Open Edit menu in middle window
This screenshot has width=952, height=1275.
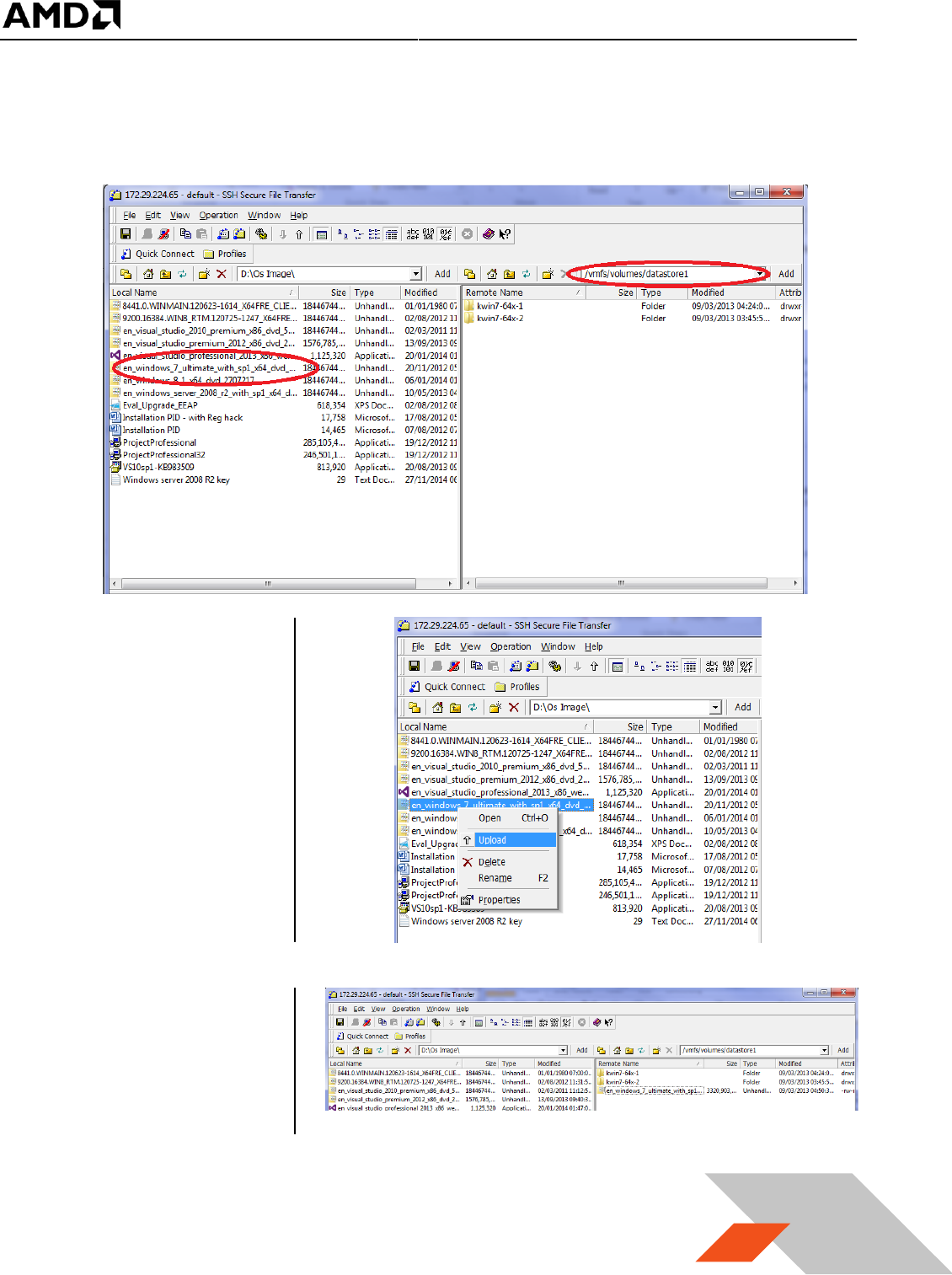[442, 646]
